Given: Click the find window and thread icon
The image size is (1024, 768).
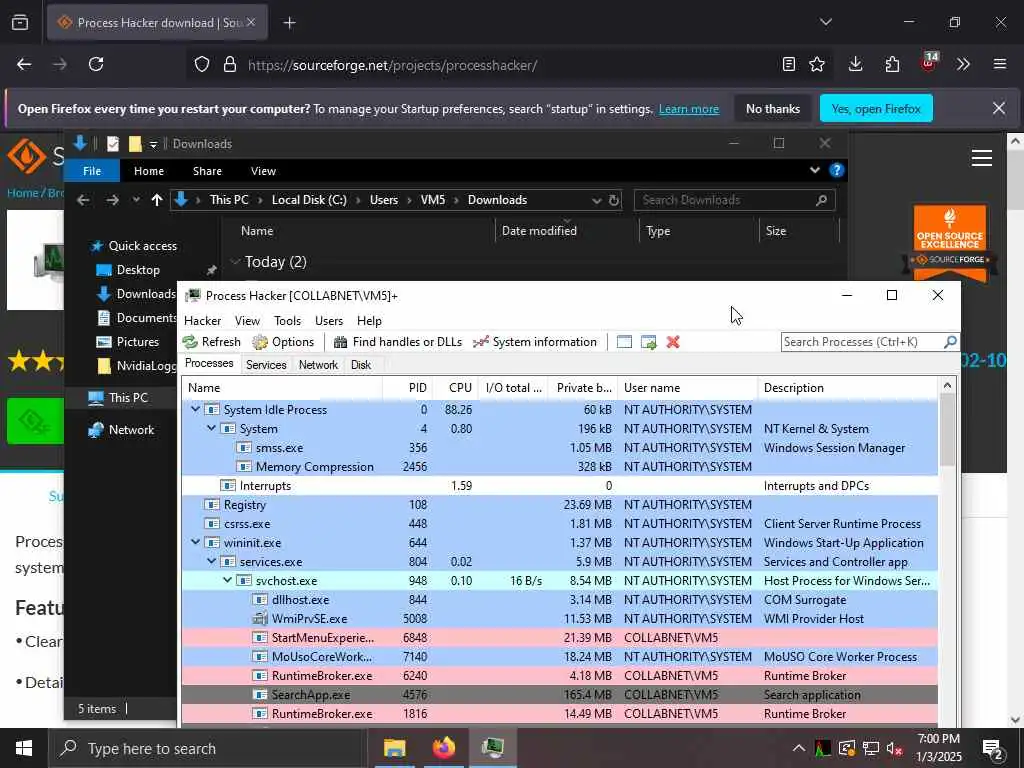Looking at the screenshot, I should (x=648, y=342).
